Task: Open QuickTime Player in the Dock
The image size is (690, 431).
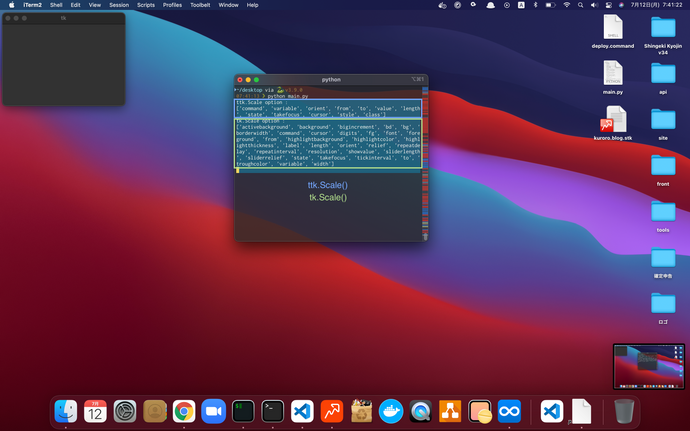Action: click(420, 411)
